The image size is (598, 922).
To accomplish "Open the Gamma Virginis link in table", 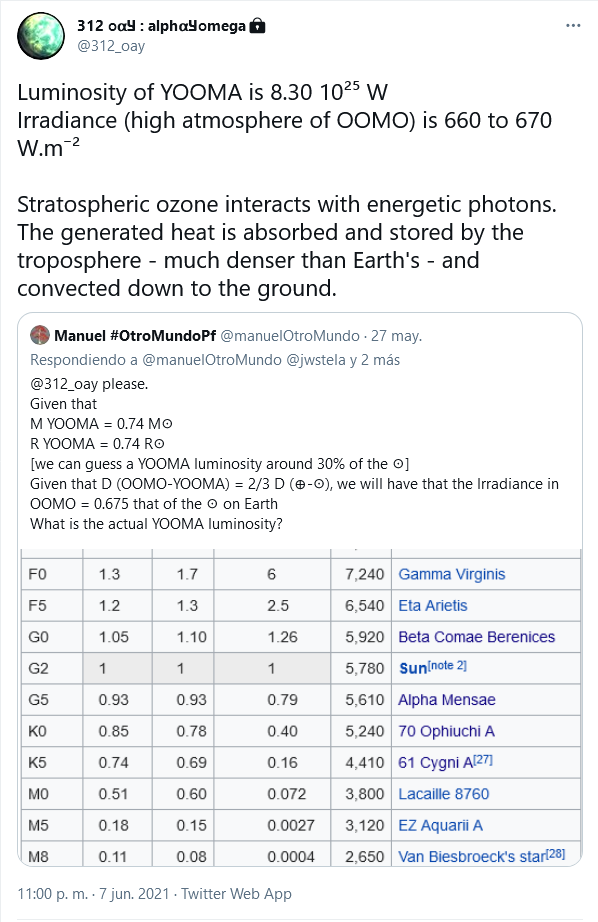I will (452, 574).
